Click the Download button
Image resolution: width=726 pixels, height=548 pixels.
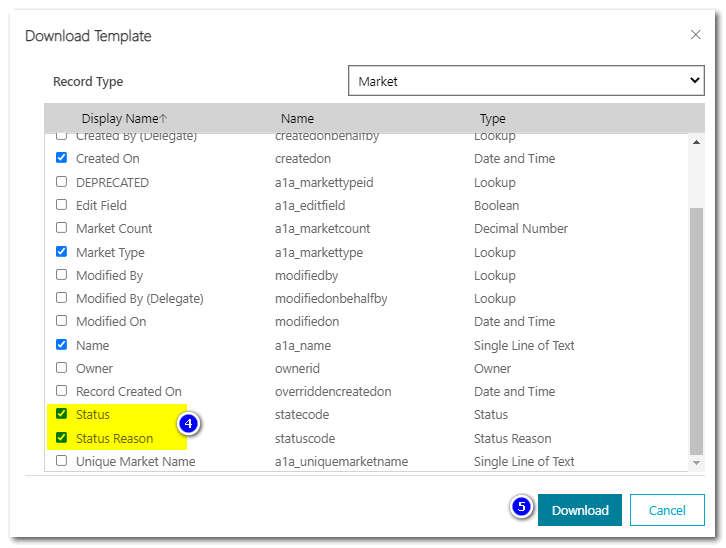tap(580, 510)
